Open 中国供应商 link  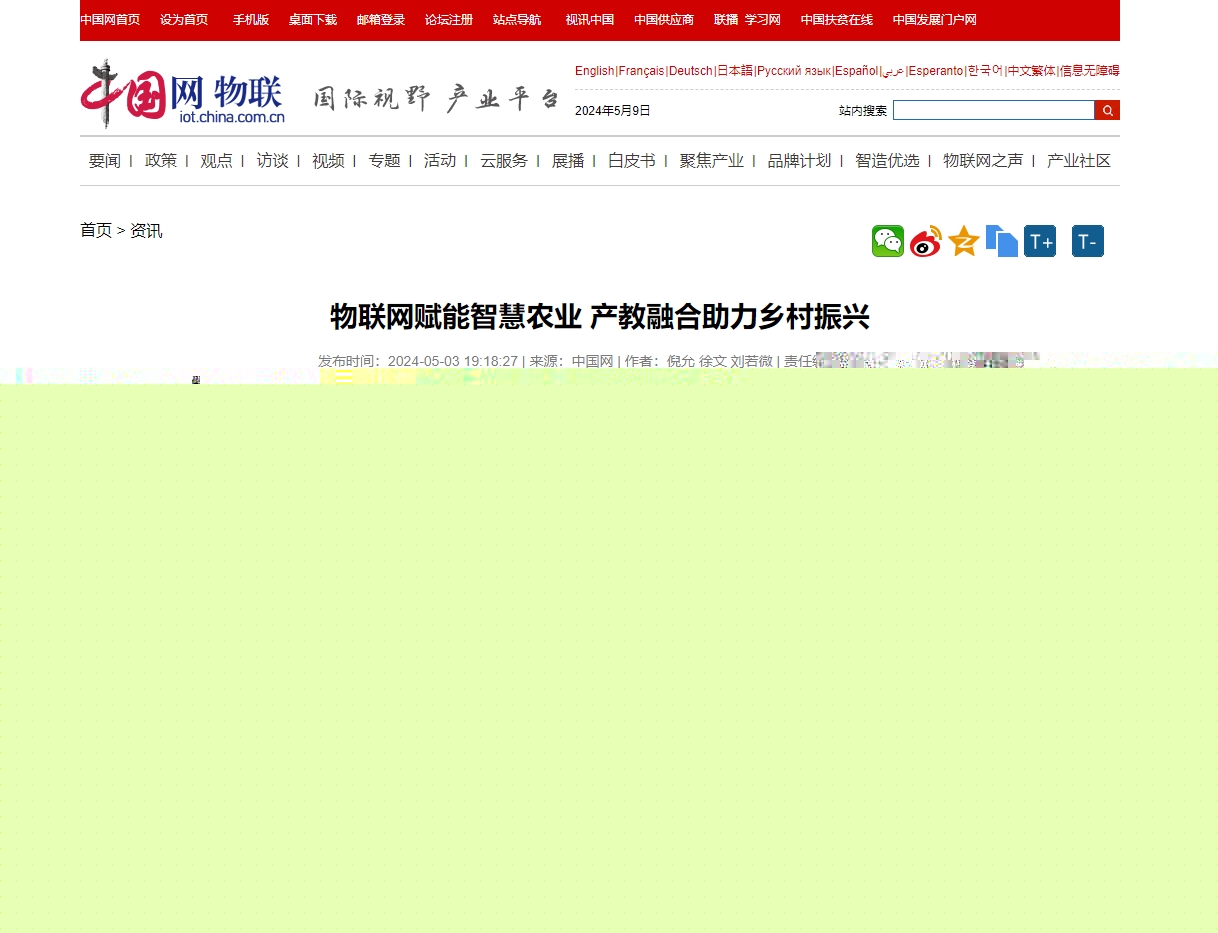(x=664, y=20)
